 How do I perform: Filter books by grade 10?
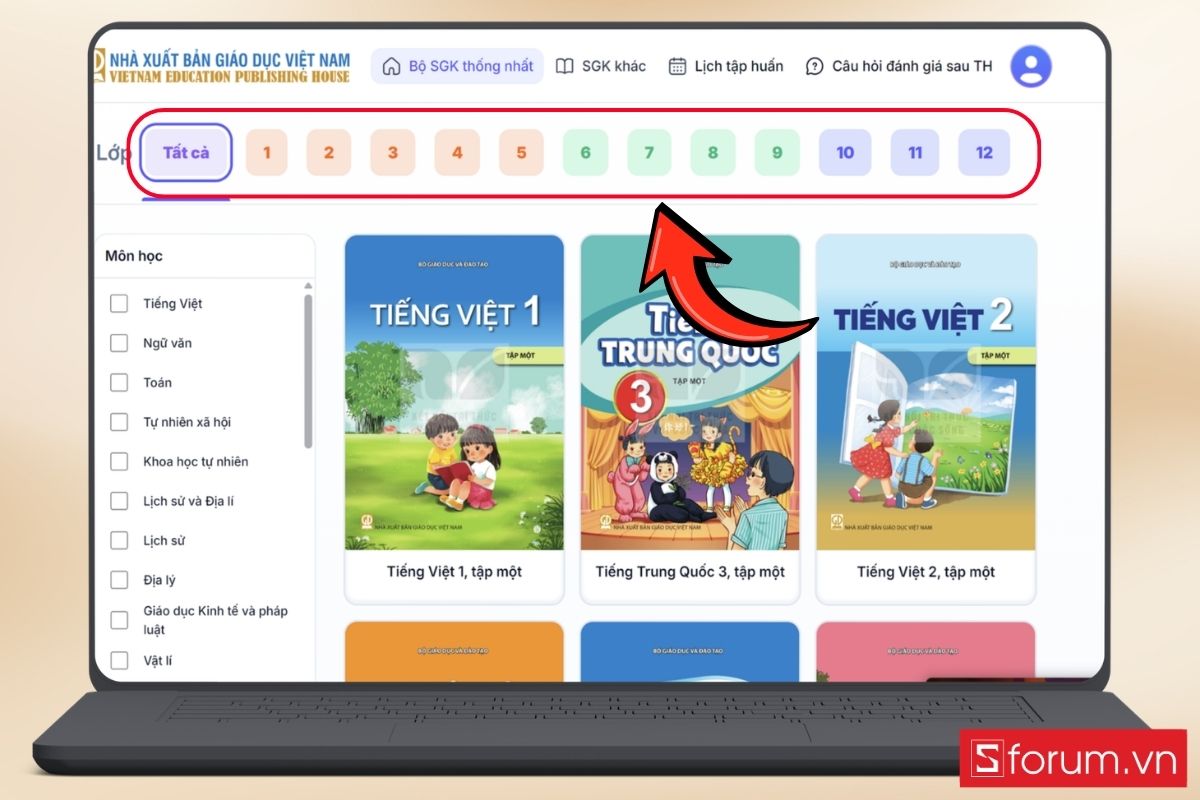[x=845, y=153]
